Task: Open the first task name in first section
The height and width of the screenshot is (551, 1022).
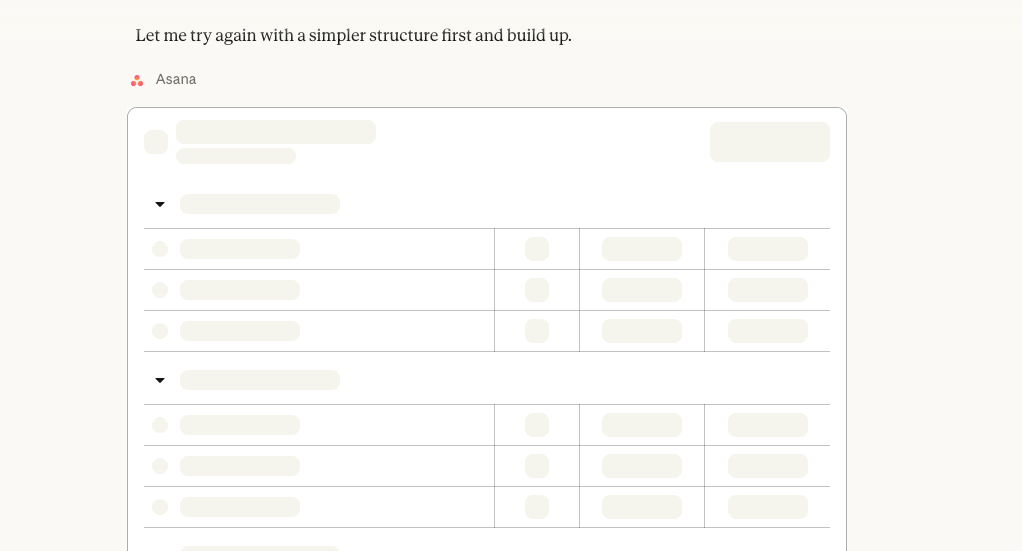Action: coord(240,249)
